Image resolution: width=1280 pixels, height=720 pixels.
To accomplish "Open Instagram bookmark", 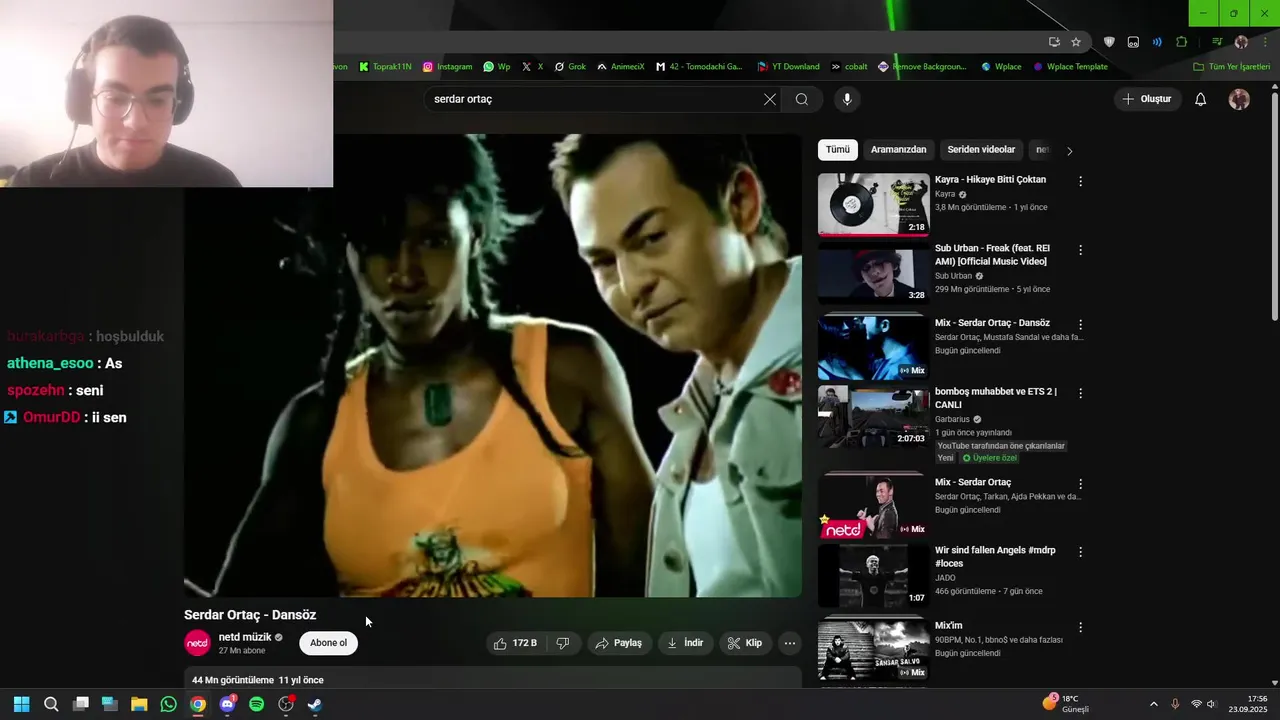I will tap(447, 67).
